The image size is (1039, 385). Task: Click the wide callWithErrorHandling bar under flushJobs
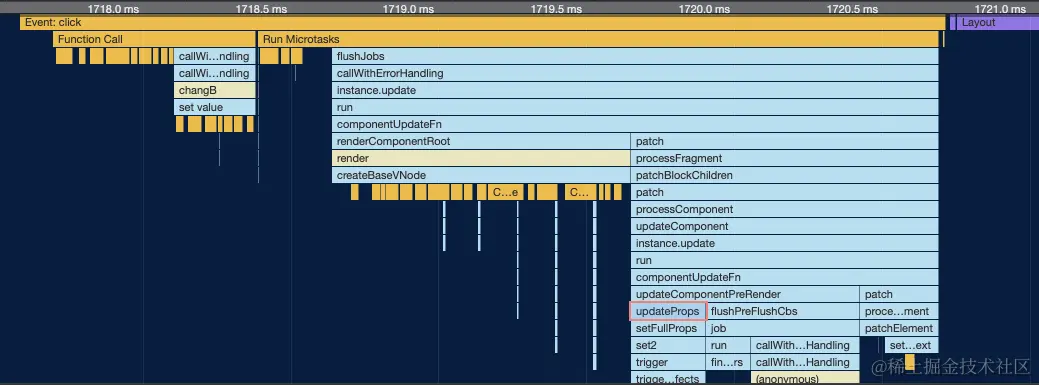pos(635,74)
